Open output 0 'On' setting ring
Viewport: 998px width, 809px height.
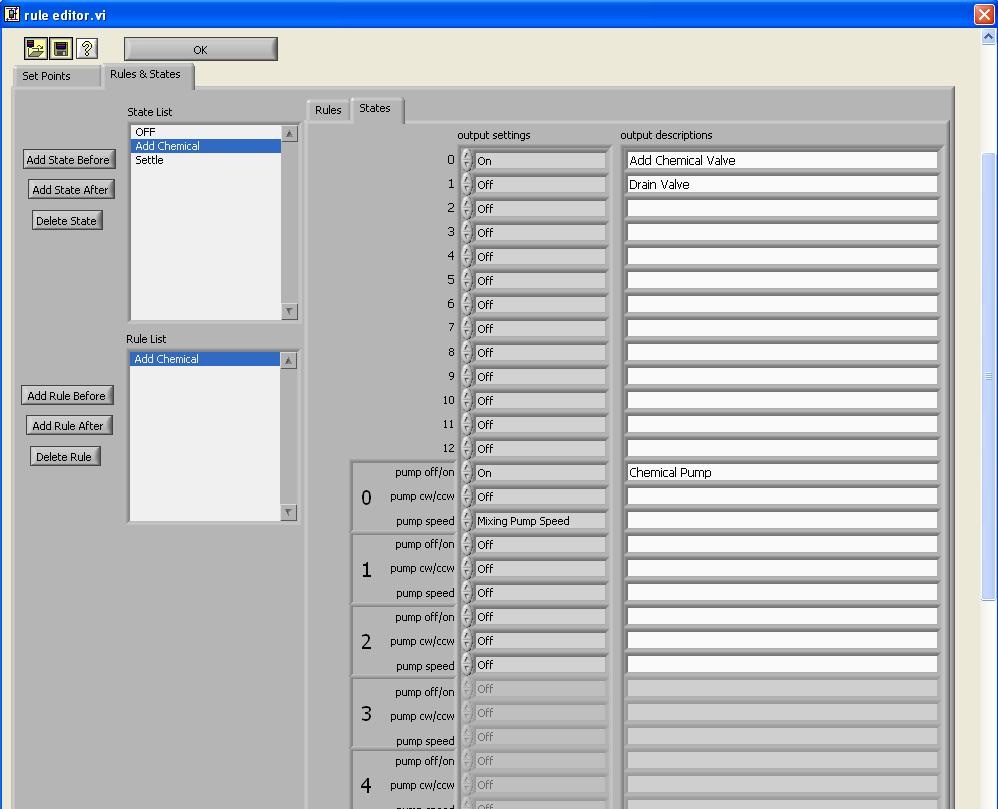click(540, 160)
